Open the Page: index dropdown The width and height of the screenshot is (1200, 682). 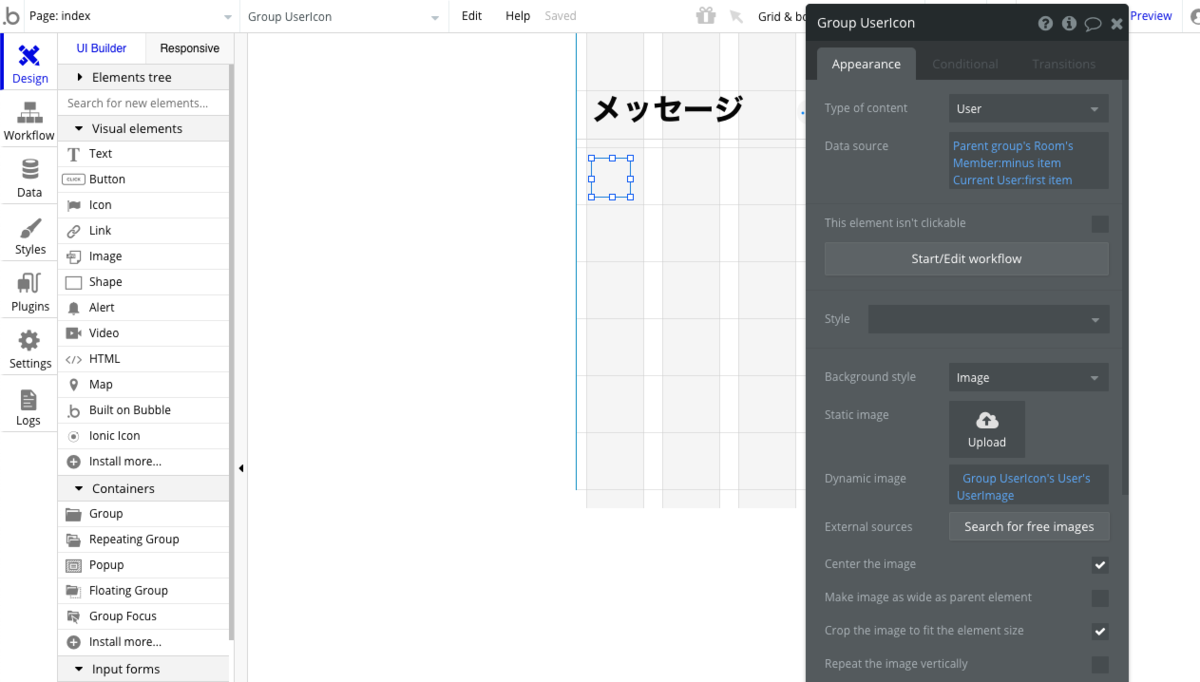point(131,16)
